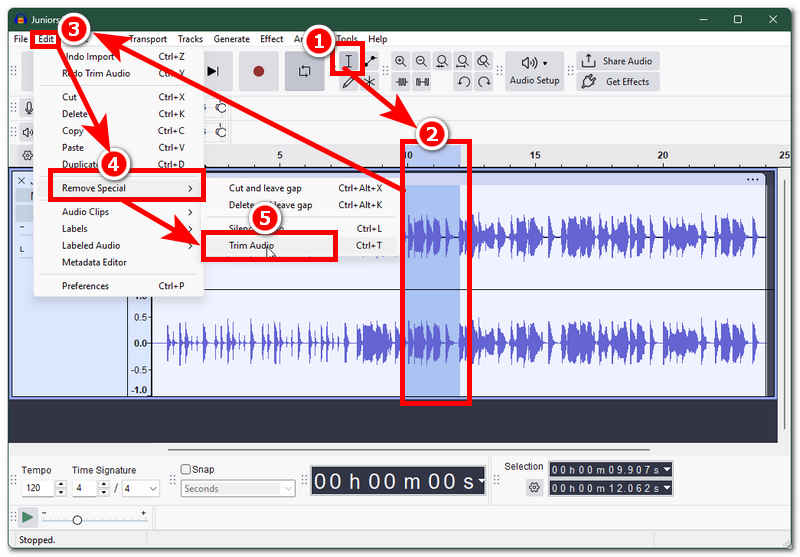Viewport: 800px width, 557px height.
Task: Click the Tempo spinner arrows
Action: pos(61,488)
